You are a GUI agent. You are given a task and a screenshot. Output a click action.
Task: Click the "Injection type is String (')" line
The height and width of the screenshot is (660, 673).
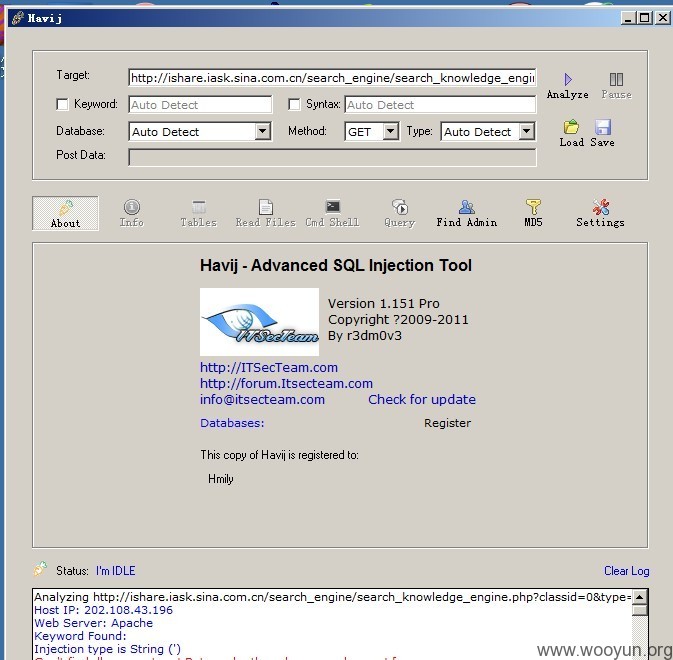coord(107,649)
